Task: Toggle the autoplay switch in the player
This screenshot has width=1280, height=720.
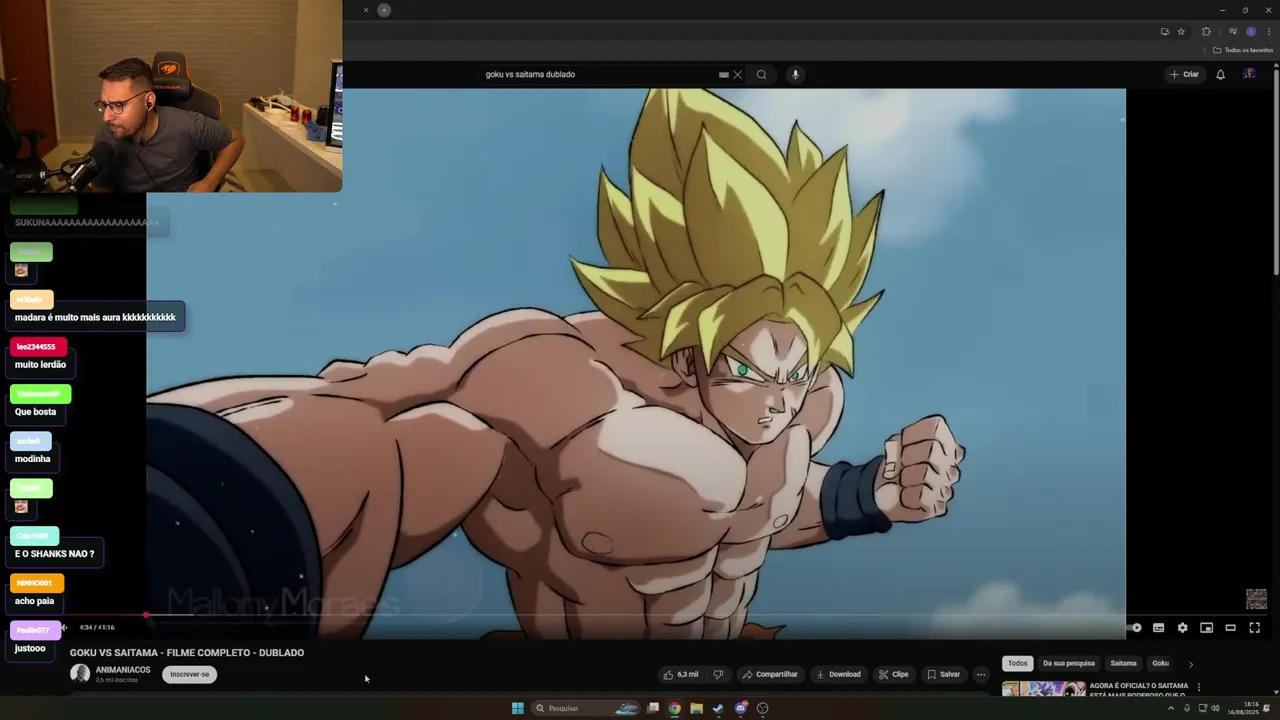Action: (x=1134, y=628)
